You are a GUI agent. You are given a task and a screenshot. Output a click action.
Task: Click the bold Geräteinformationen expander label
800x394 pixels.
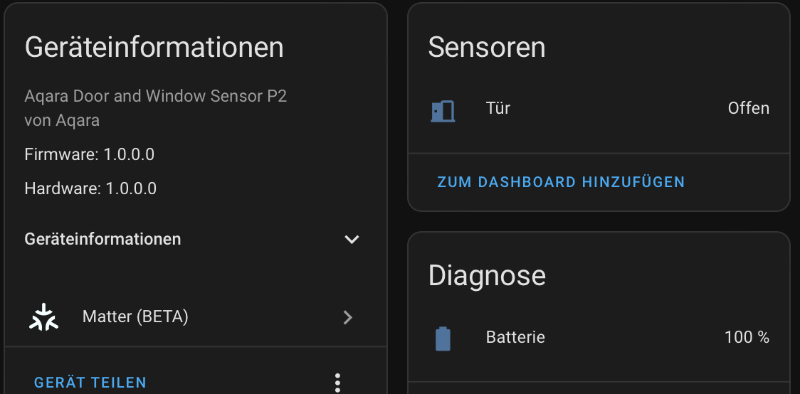(103, 239)
